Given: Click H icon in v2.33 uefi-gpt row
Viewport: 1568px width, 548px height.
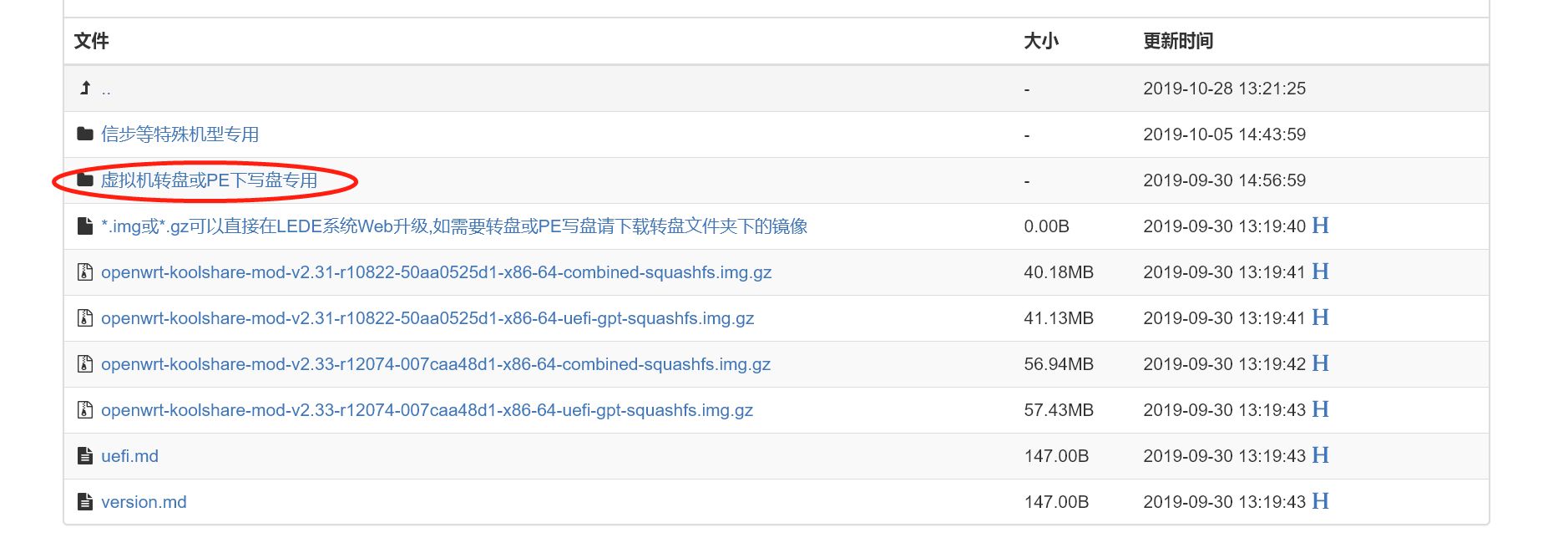Looking at the screenshot, I should coord(1320,409).
